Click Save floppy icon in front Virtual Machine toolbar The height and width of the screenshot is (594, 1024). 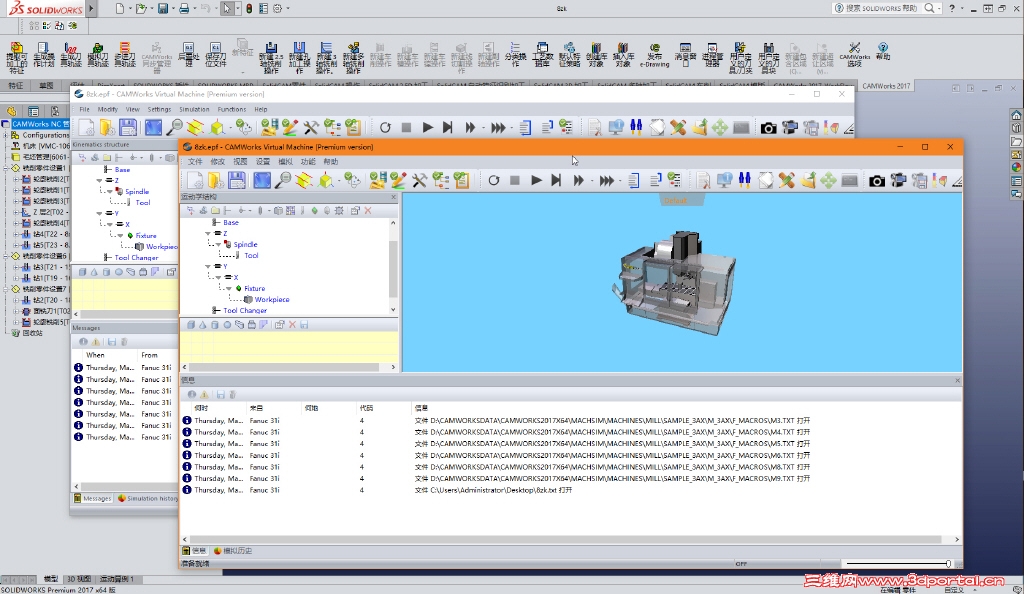[x=236, y=180]
